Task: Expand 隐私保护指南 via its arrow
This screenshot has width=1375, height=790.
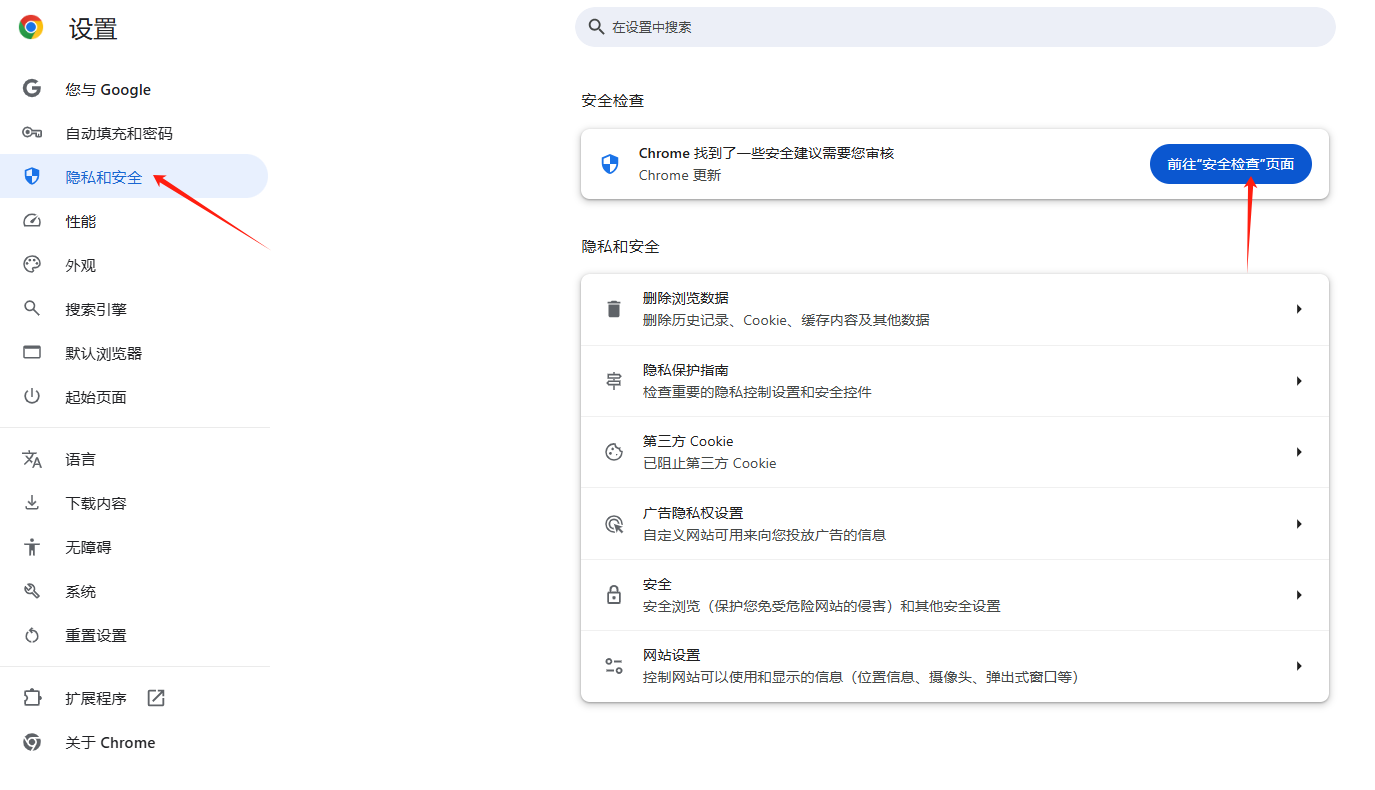Action: 1299,381
